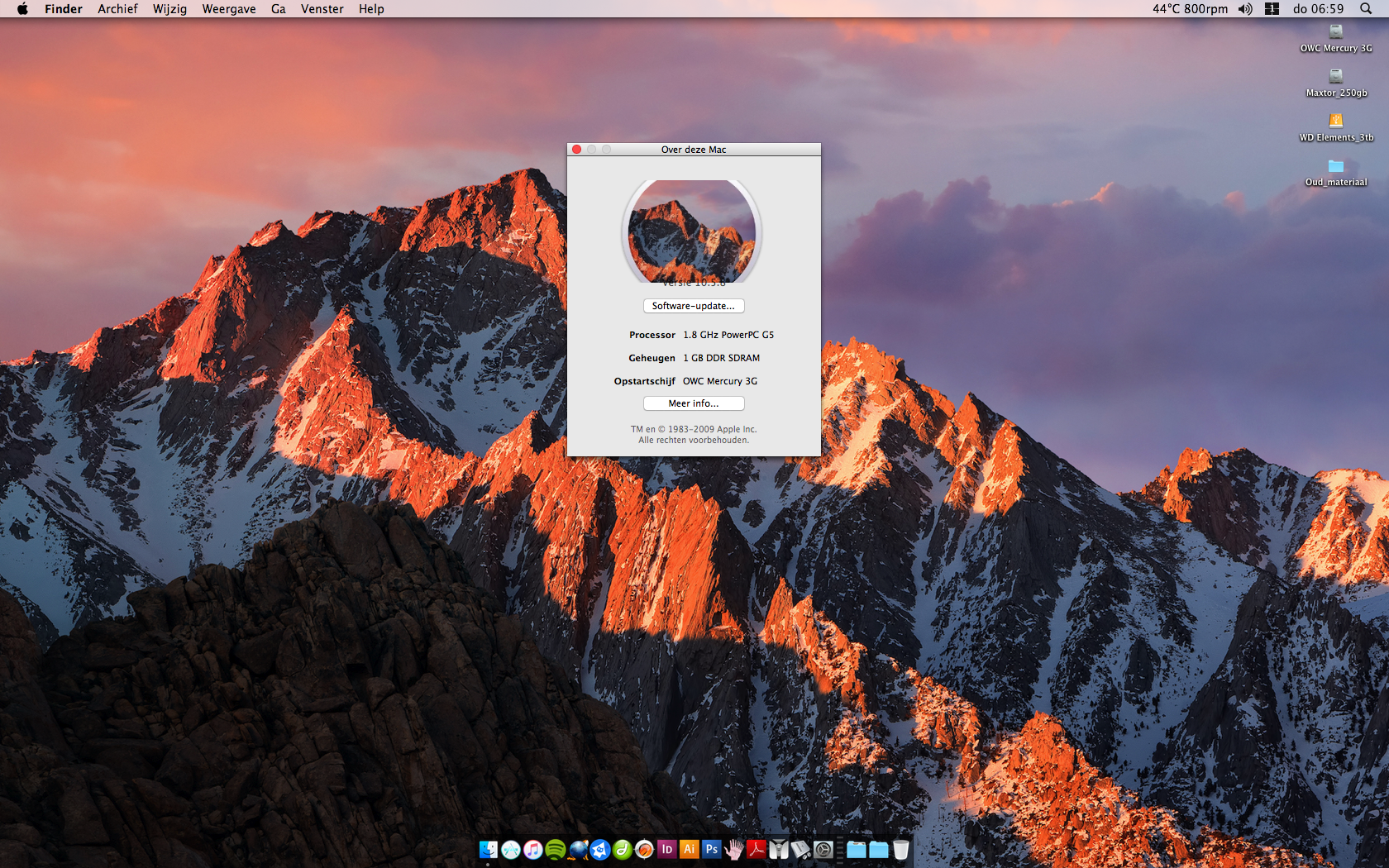Launch Adobe Photoshop from the Dock
Image resolution: width=1389 pixels, height=868 pixels.
tap(712, 849)
